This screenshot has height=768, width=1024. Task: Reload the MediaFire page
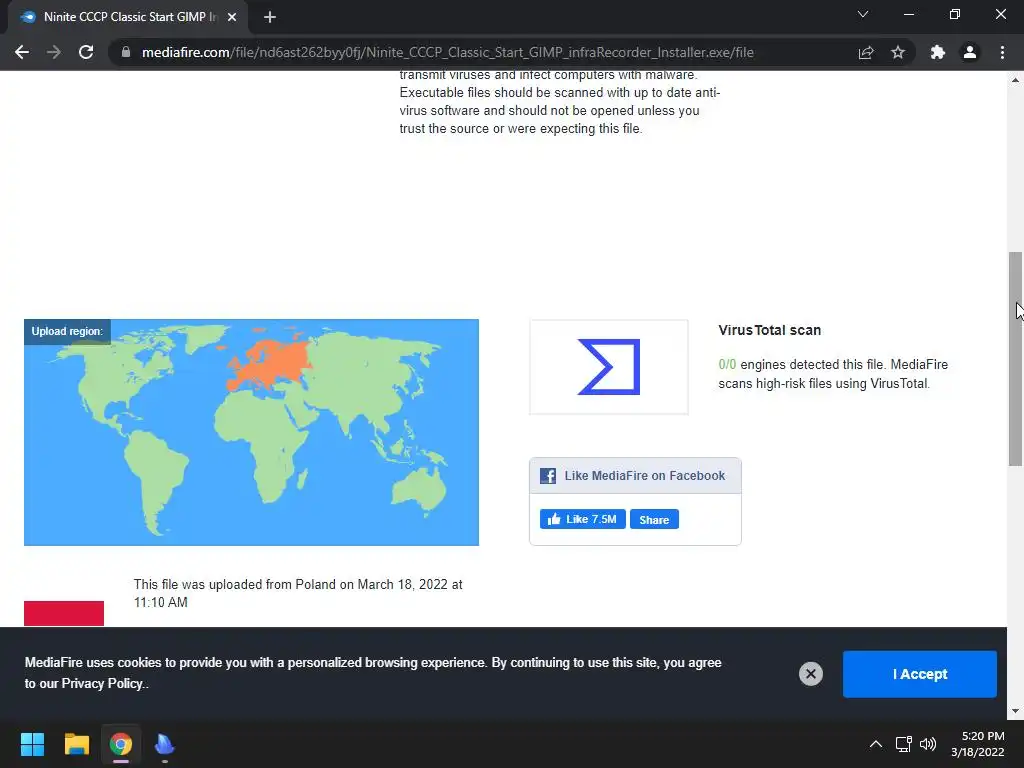(x=86, y=52)
